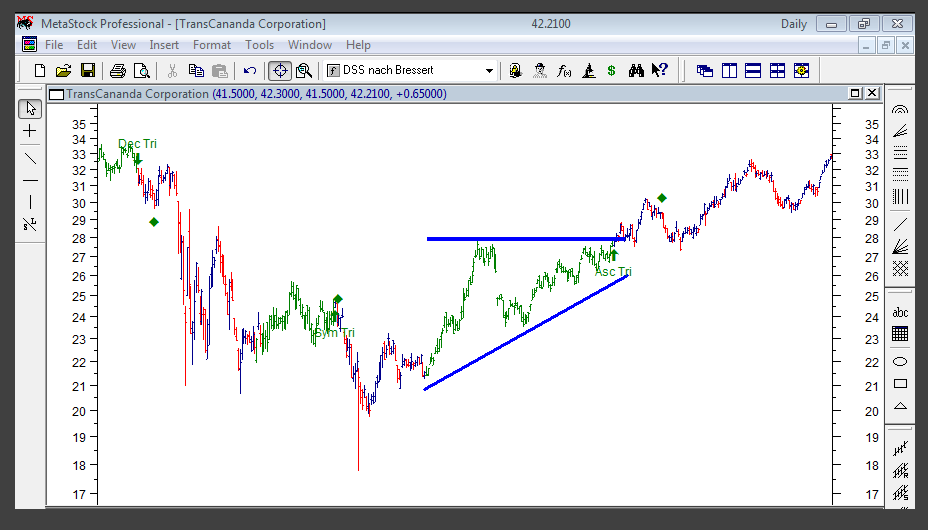Viewport: 928px width, 530px height.
Task: Open the DSS nach Bressert indicator dropdown
Action: point(489,71)
